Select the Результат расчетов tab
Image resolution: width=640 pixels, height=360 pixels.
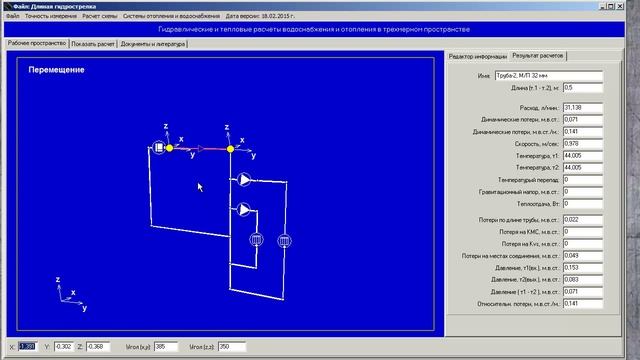pyautogui.click(x=538, y=56)
